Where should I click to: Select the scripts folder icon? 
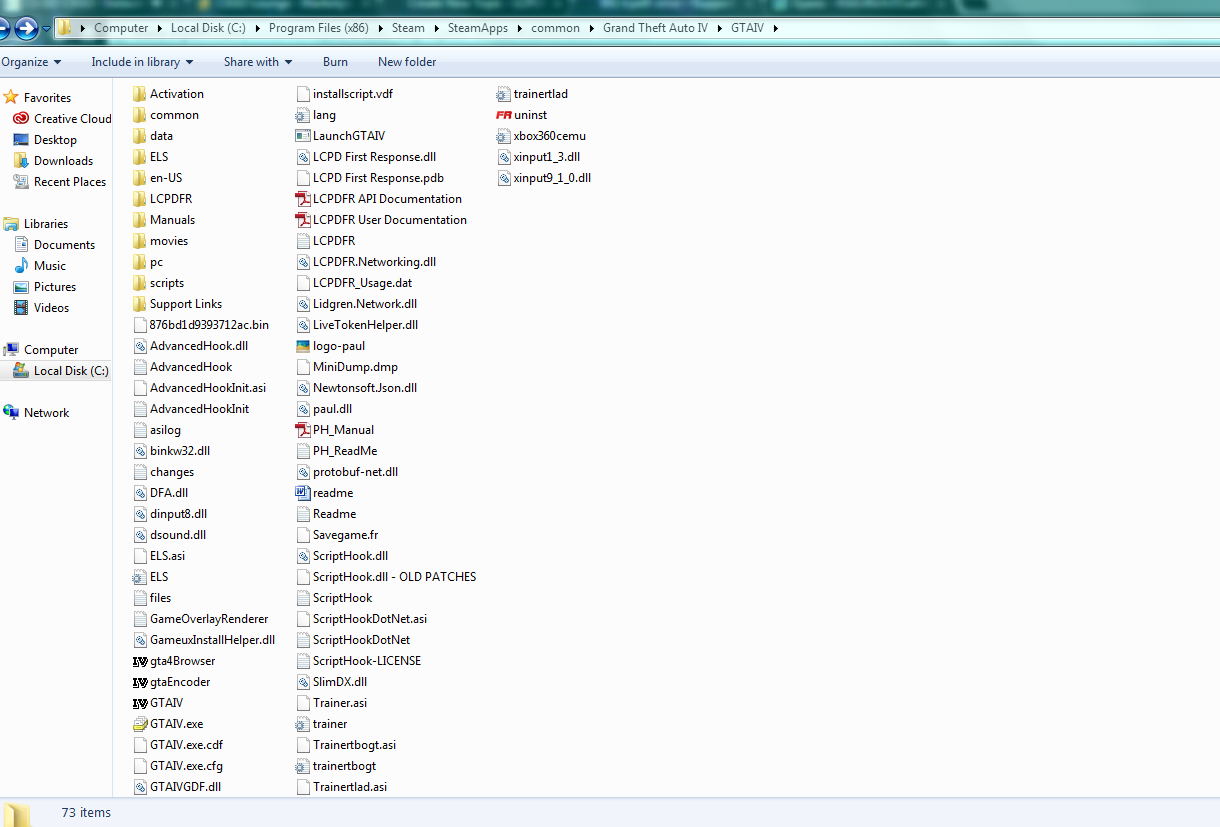[140, 283]
